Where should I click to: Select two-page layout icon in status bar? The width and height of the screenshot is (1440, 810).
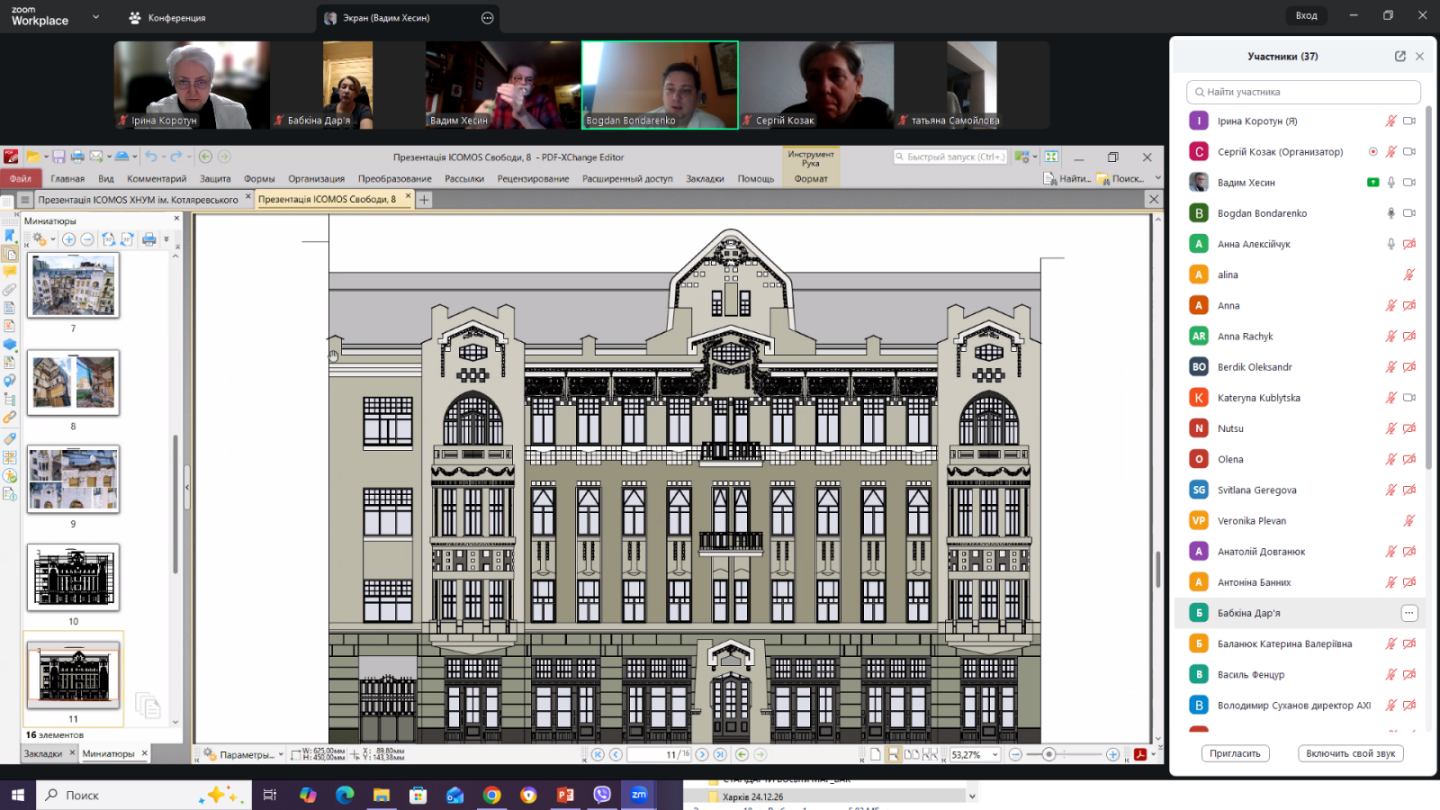tap(912, 754)
